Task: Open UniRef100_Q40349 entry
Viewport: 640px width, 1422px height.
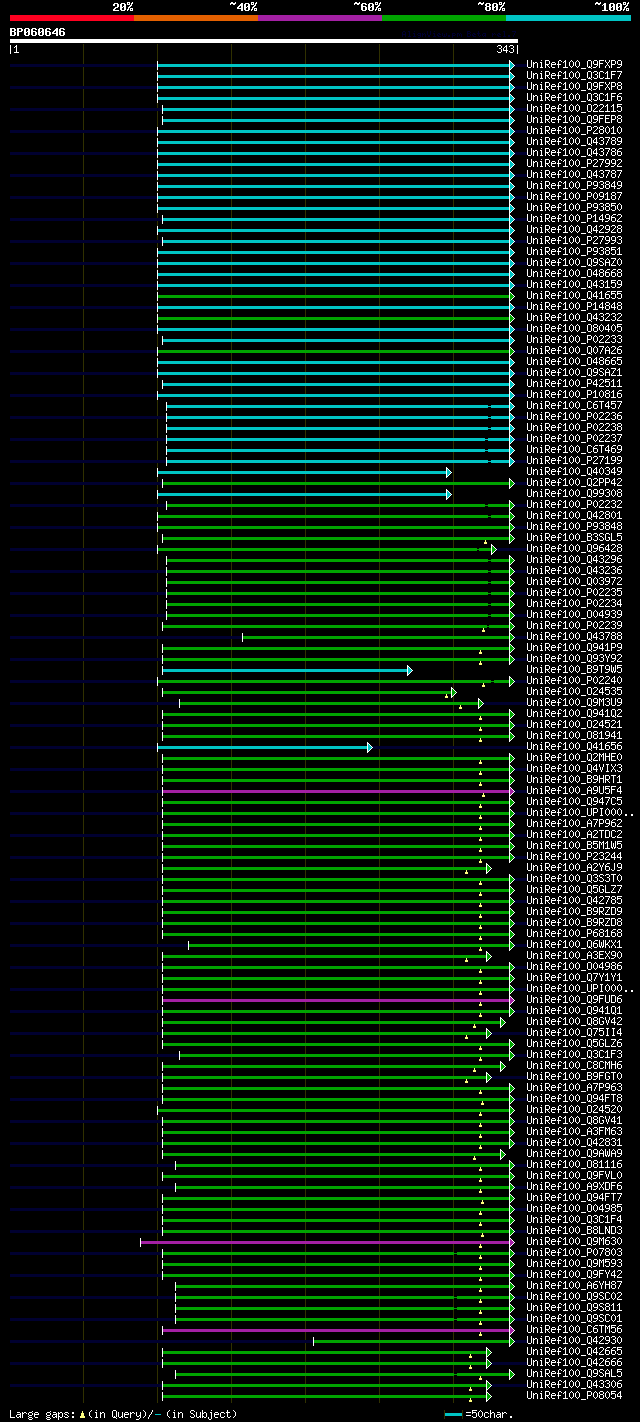Action: (574, 472)
